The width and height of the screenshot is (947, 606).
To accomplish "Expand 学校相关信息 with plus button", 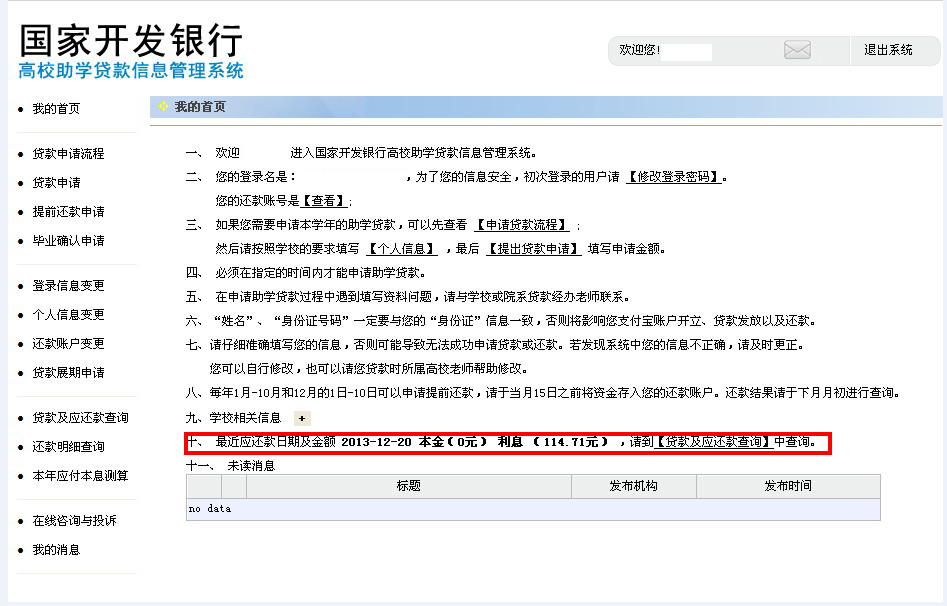I will 302,418.
